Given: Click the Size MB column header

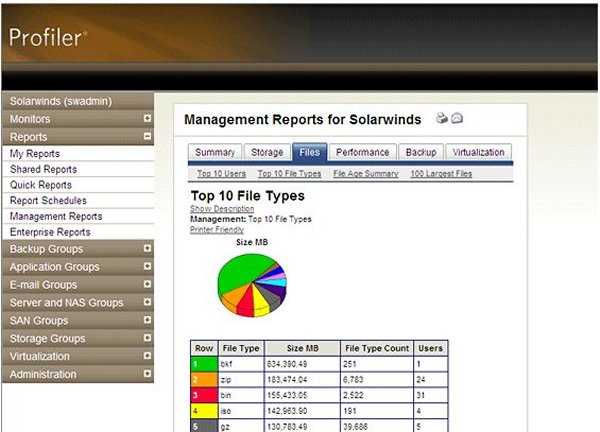Looking at the screenshot, I should click(x=302, y=348).
